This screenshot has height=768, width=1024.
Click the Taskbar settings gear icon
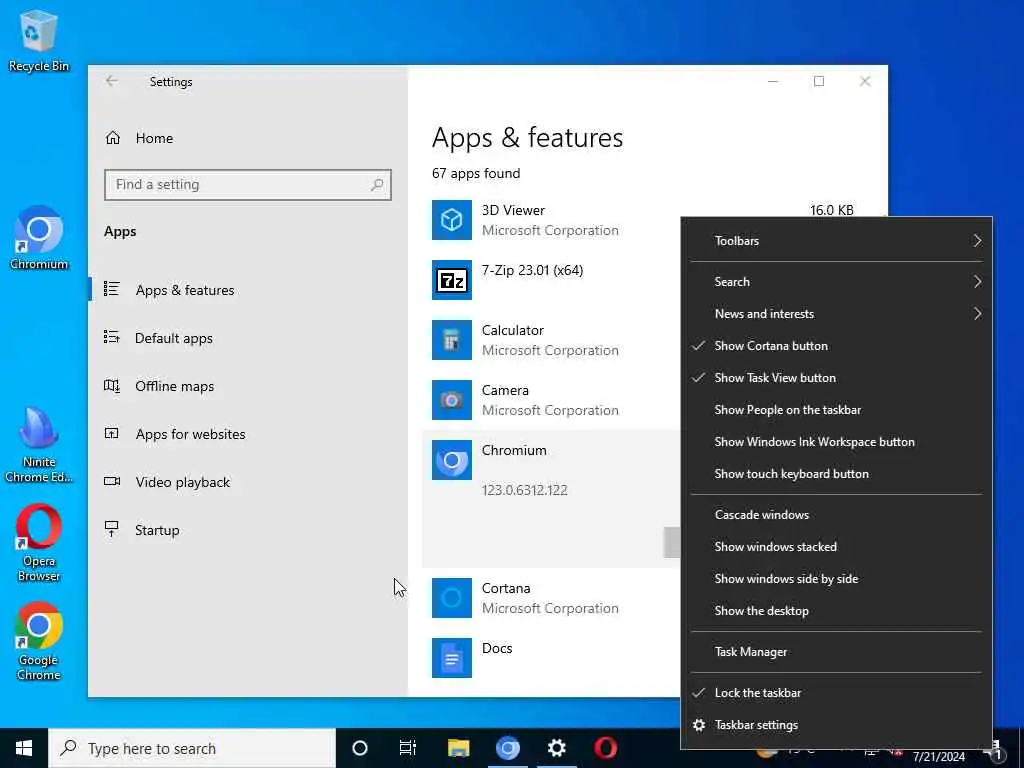click(x=699, y=725)
